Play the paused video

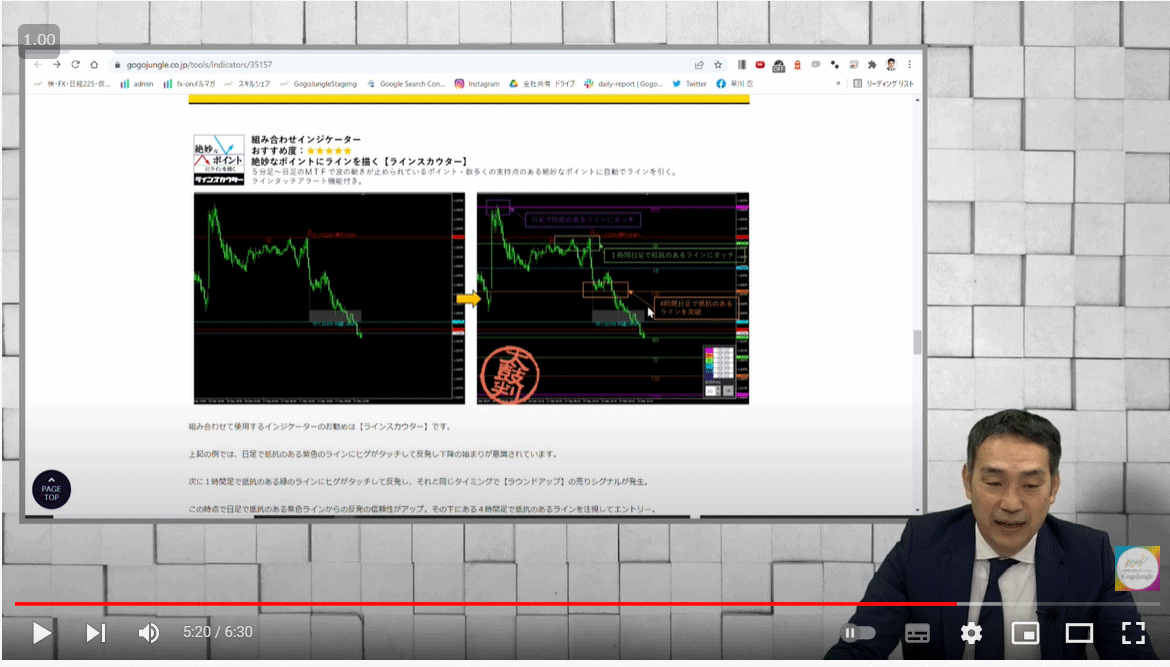click(x=41, y=632)
